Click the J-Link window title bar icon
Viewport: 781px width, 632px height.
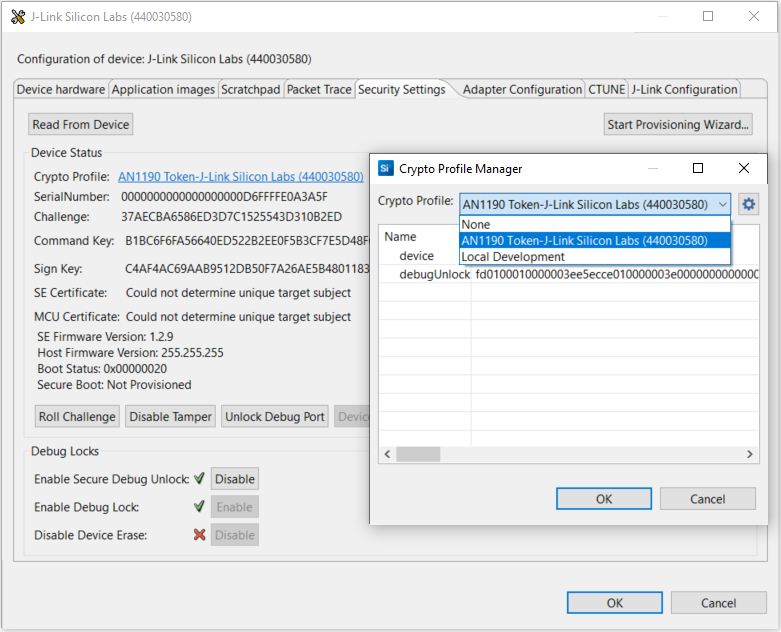[17, 17]
